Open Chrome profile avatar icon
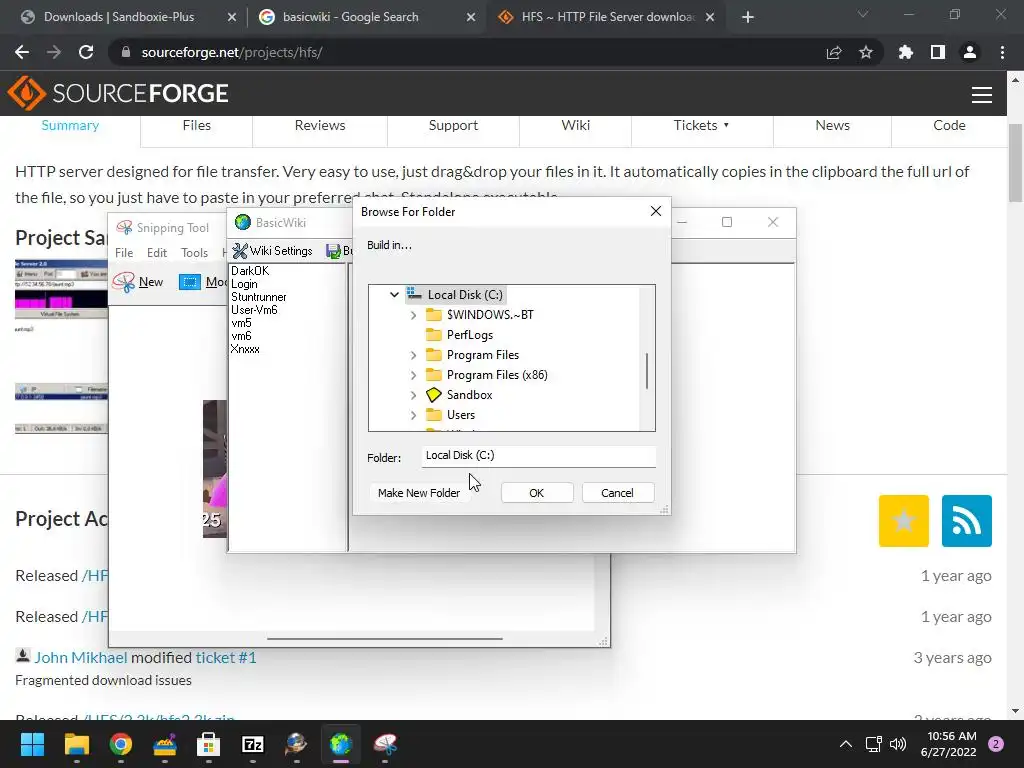The height and width of the screenshot is (768, 1024). coord(969,52)
